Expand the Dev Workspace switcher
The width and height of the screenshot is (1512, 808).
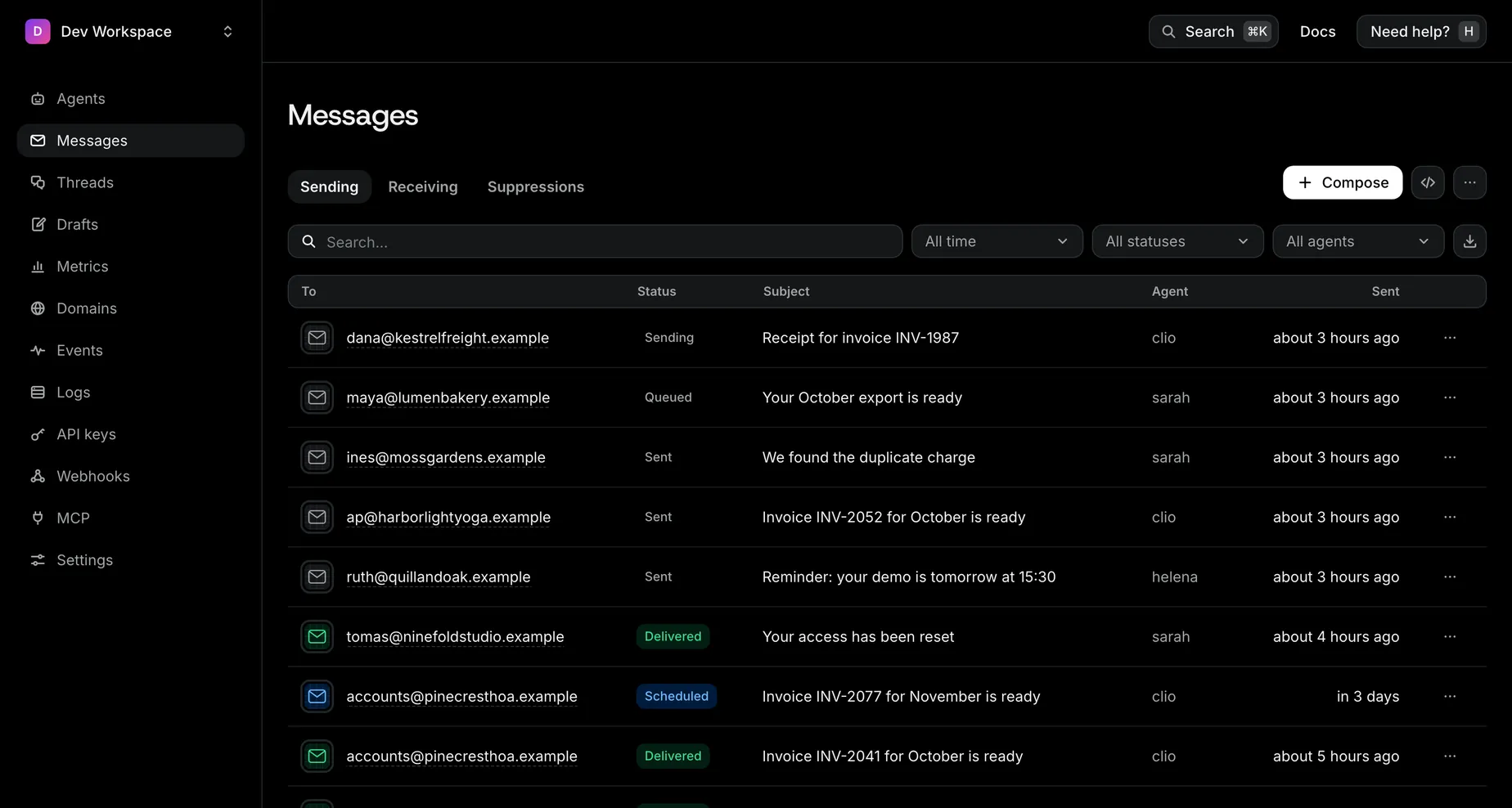click(x=130, y=31)
